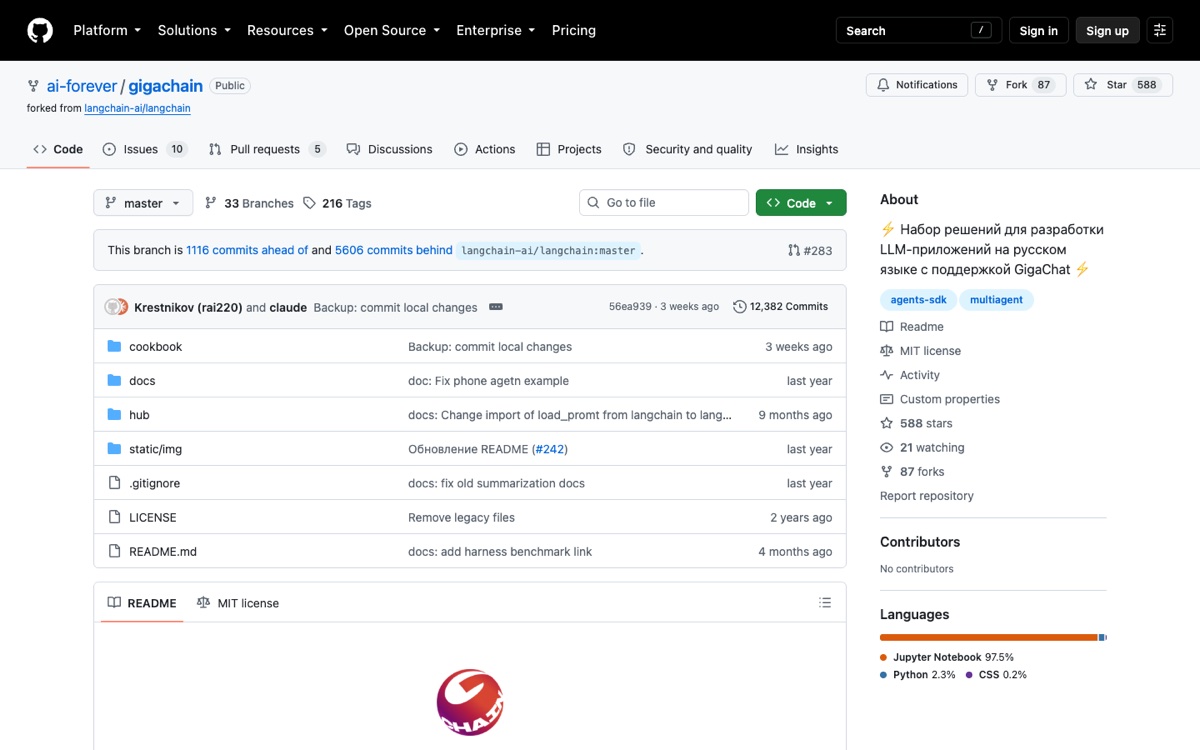Switch to the Pull requests tab
1200x750 pixels.
coord(267,149)
